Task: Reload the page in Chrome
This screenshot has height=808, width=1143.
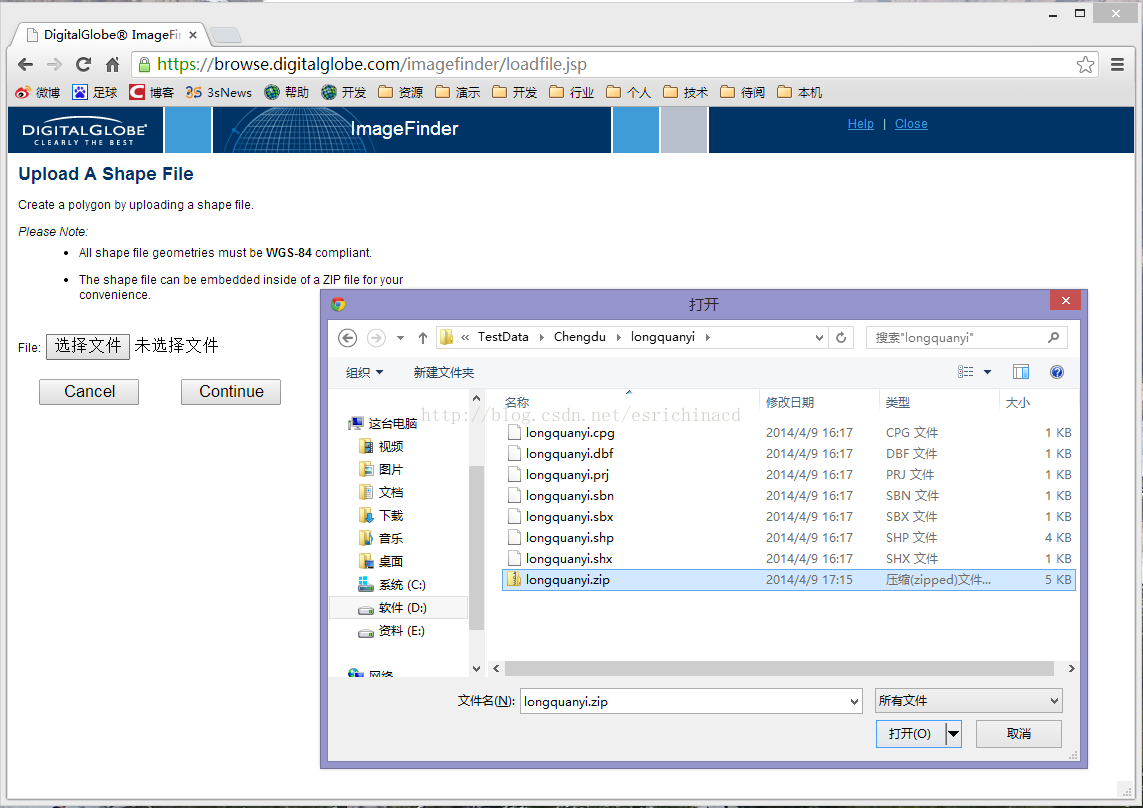Action: coord(83,64)
